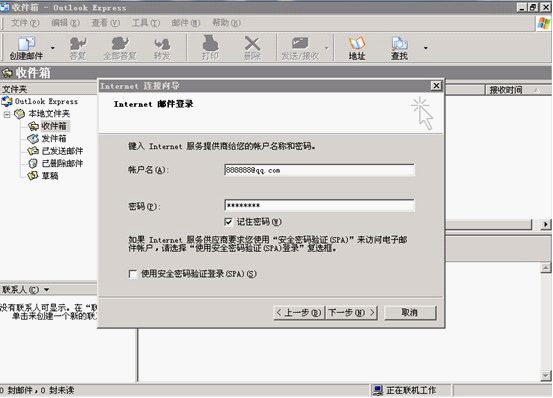This screenshot has width=553, height=398.
Task: Click the Create Mail (创建邮件) toolbar icon
Action: (26, 48)
